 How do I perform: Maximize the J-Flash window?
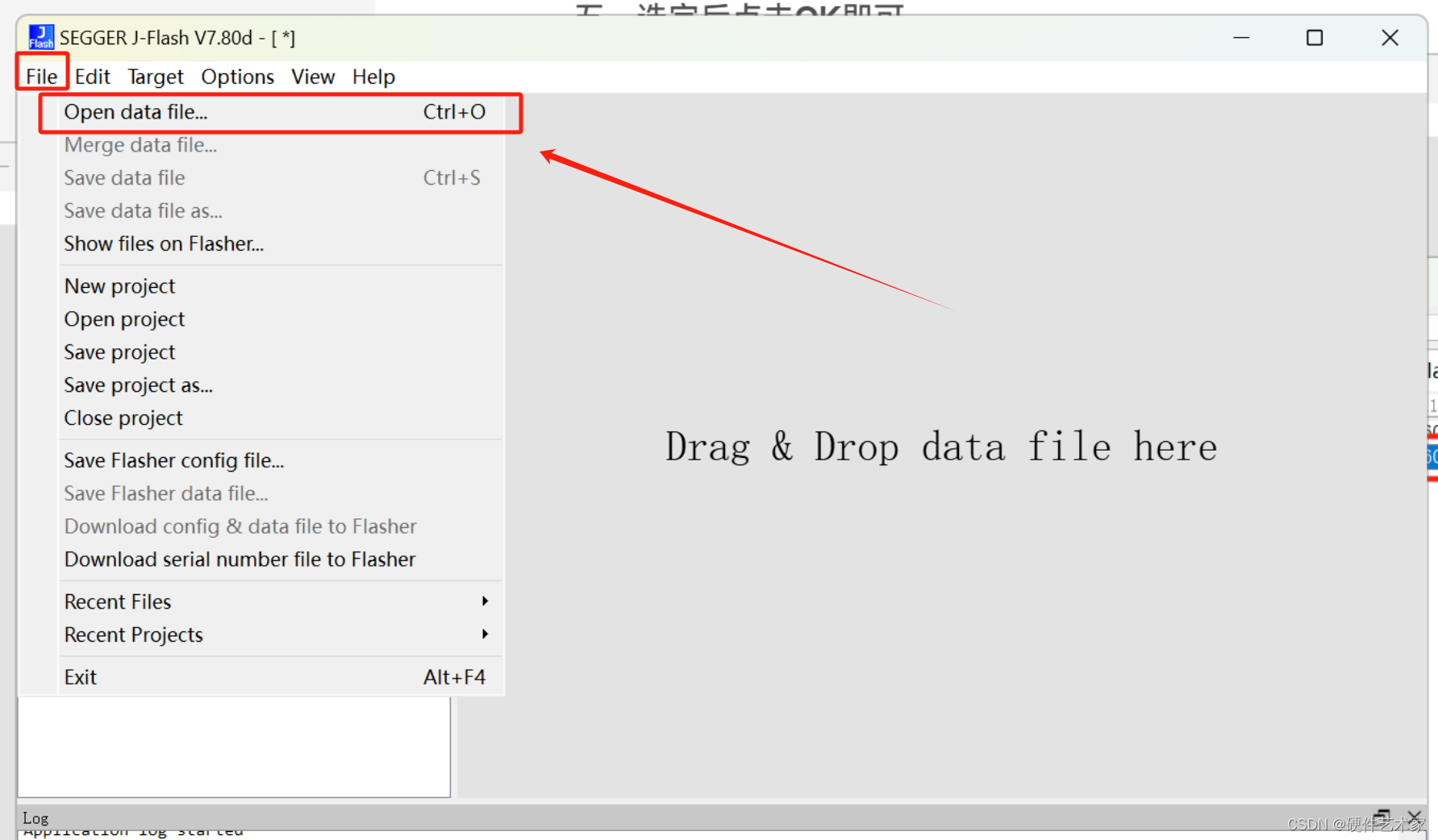click(1315, 38)
